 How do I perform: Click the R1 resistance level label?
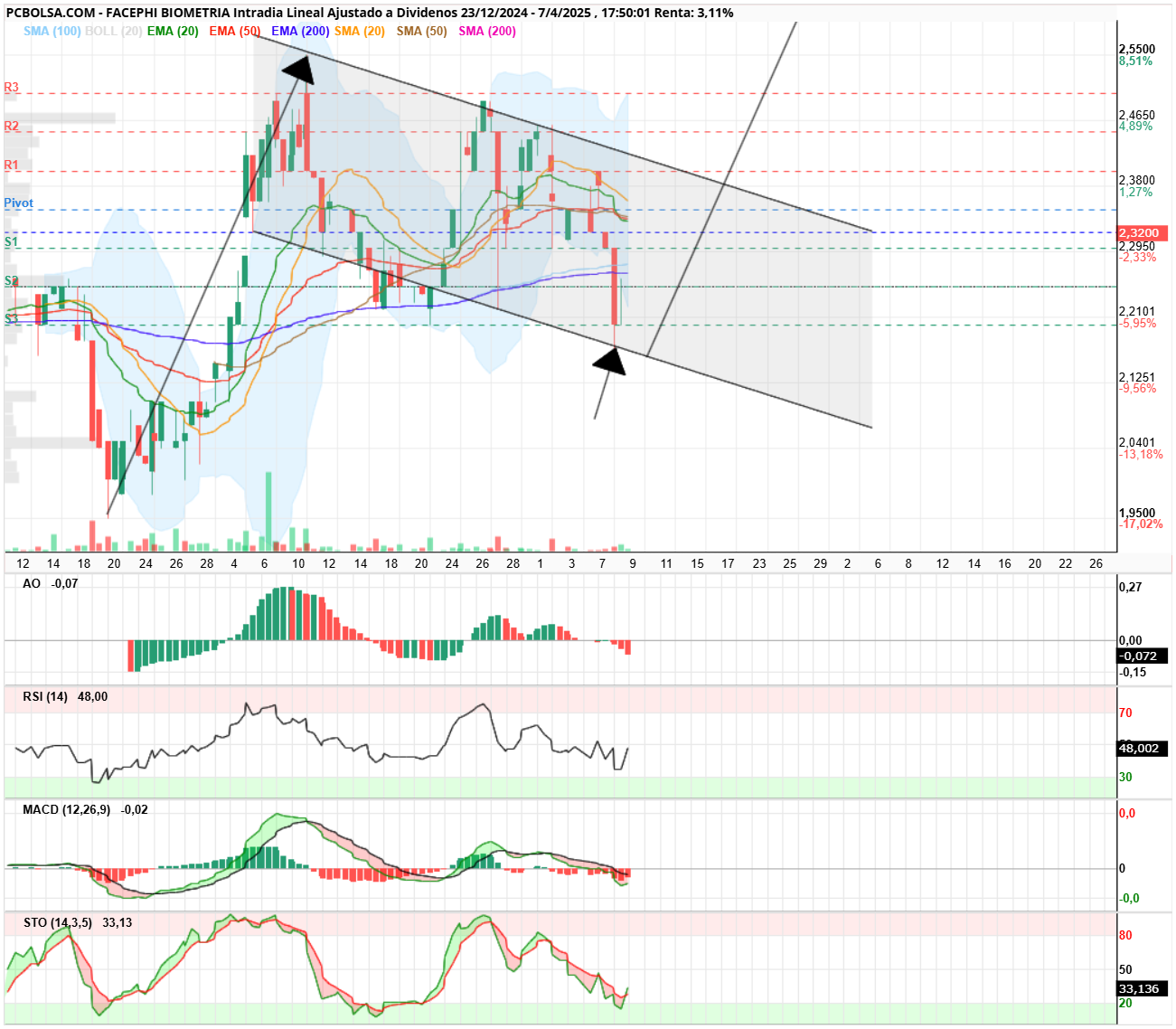pyautogui.click(x=12, y=165)
